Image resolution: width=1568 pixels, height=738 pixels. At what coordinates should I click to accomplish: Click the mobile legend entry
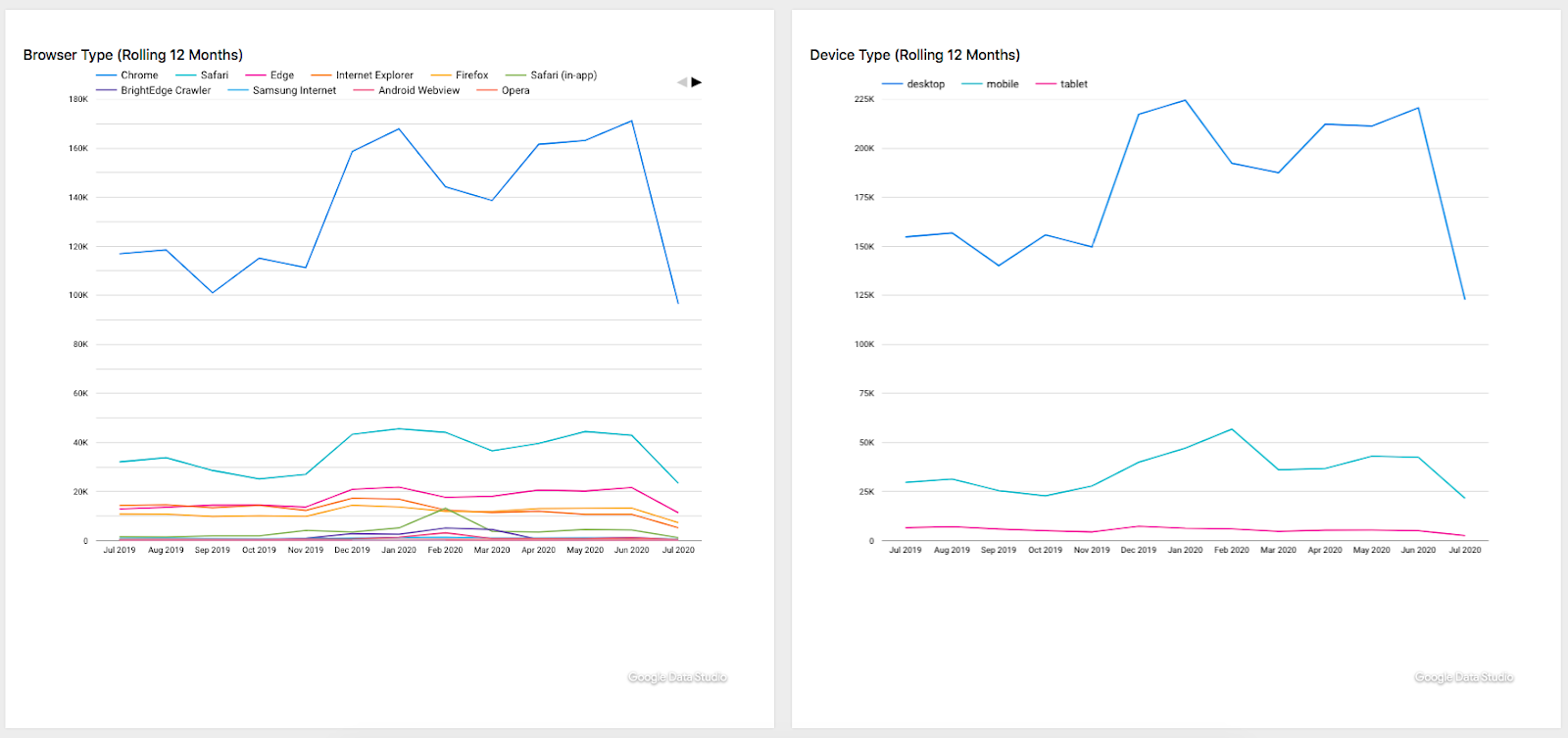(x=991, y=84)
